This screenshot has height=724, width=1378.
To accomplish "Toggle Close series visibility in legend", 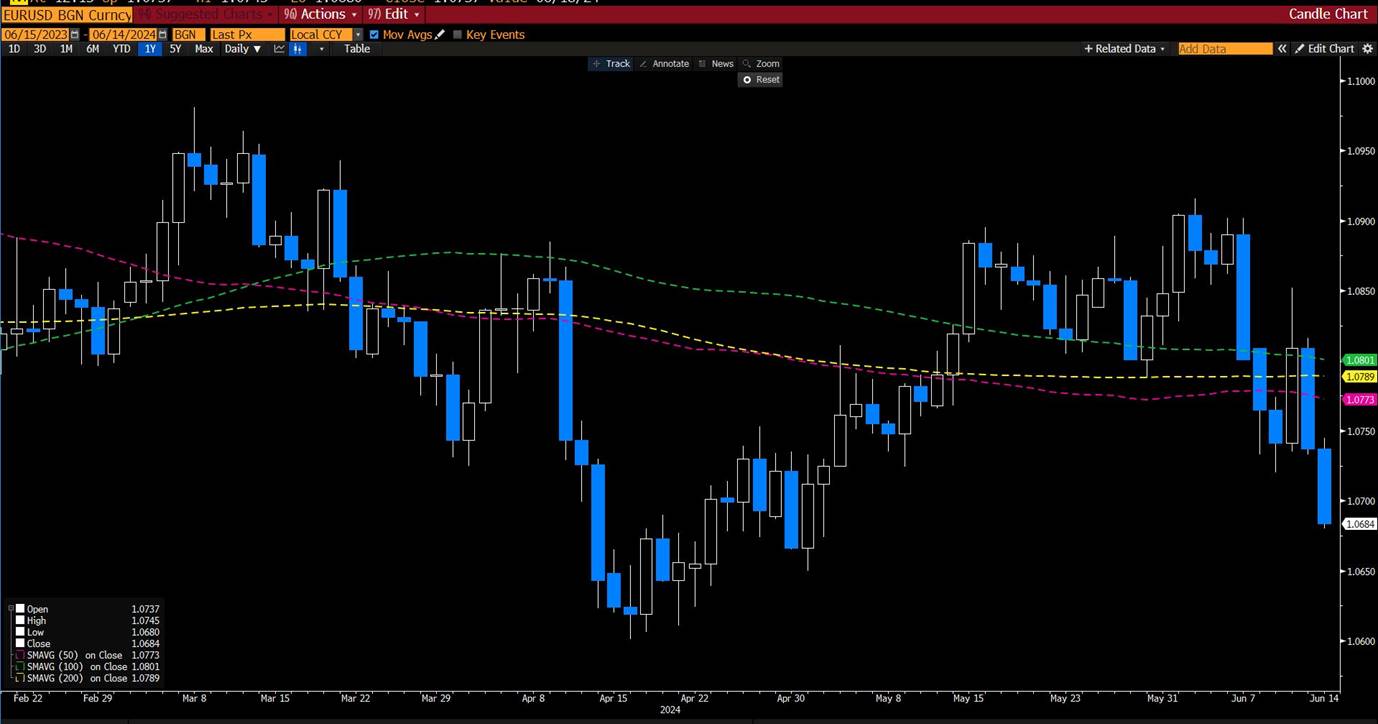I will click(x=20, y=643).
